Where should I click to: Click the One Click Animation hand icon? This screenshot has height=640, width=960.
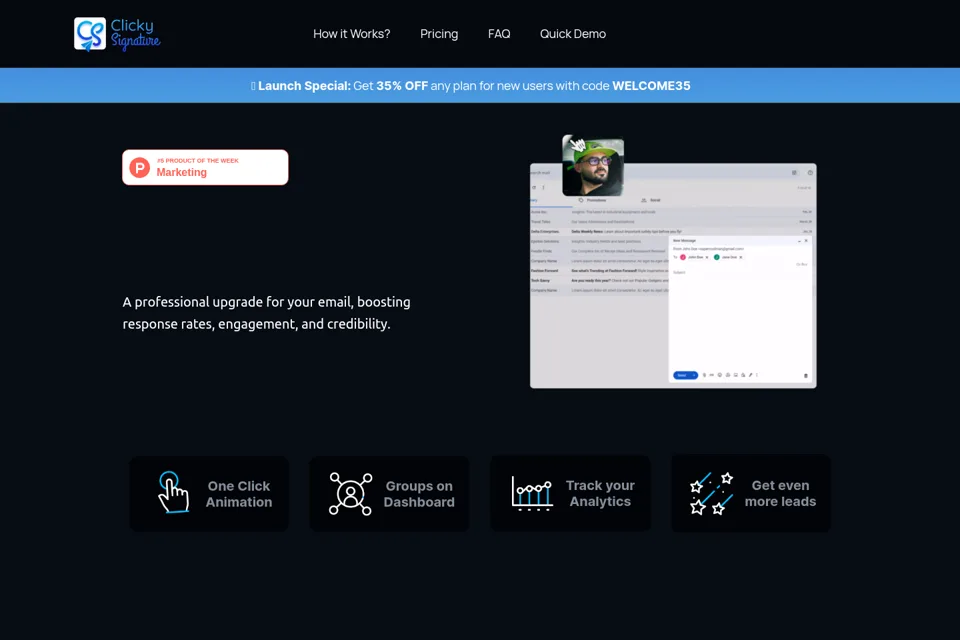tap(173, 492)
